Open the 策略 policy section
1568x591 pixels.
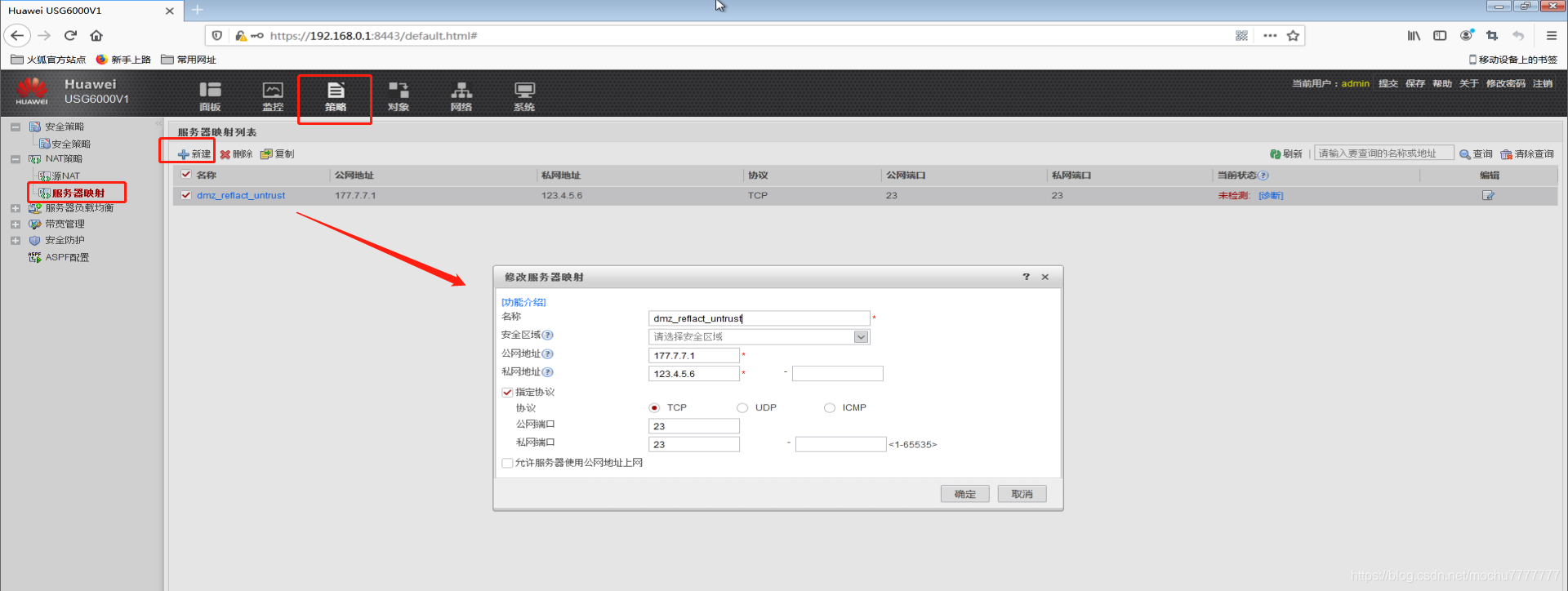(336, 96)
